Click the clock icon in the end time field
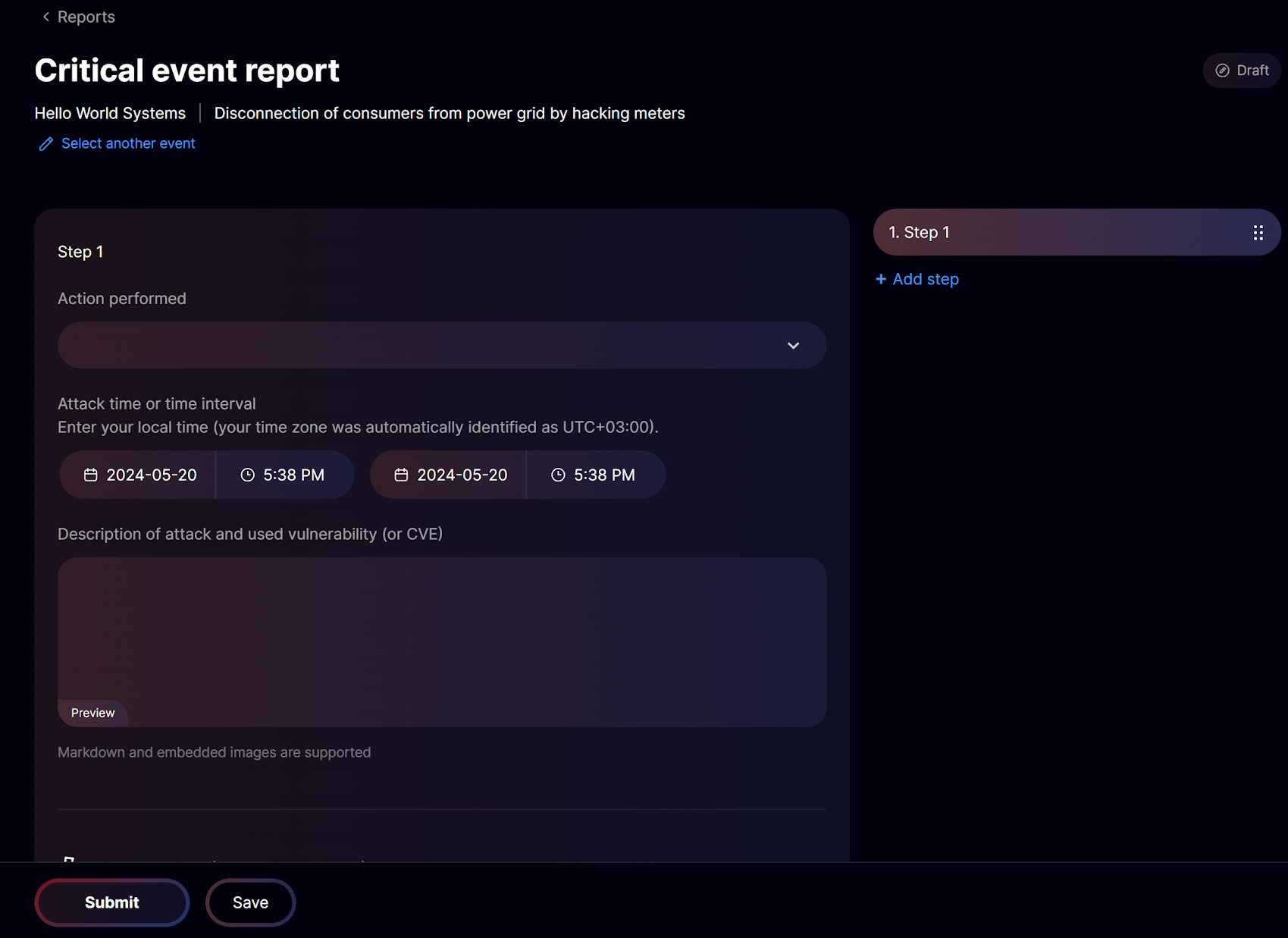 point(558,475)
